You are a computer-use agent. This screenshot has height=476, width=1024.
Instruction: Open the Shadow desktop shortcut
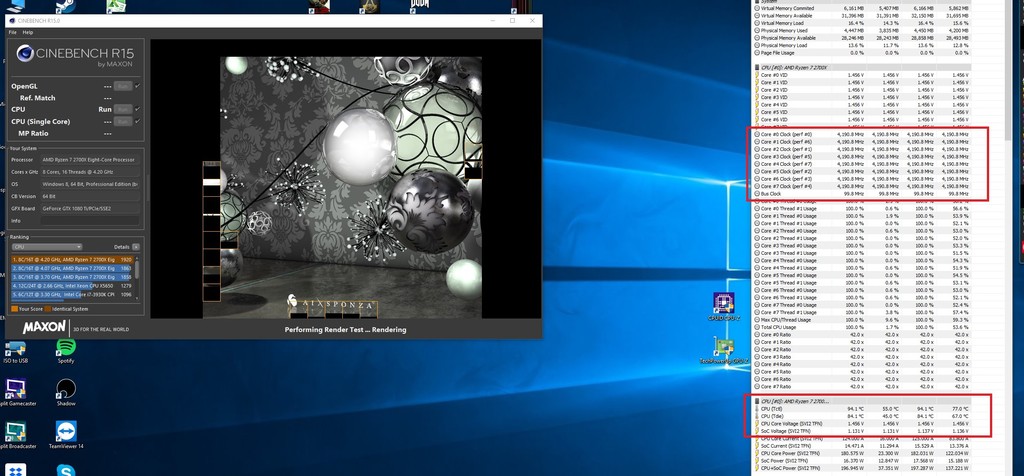66,392
